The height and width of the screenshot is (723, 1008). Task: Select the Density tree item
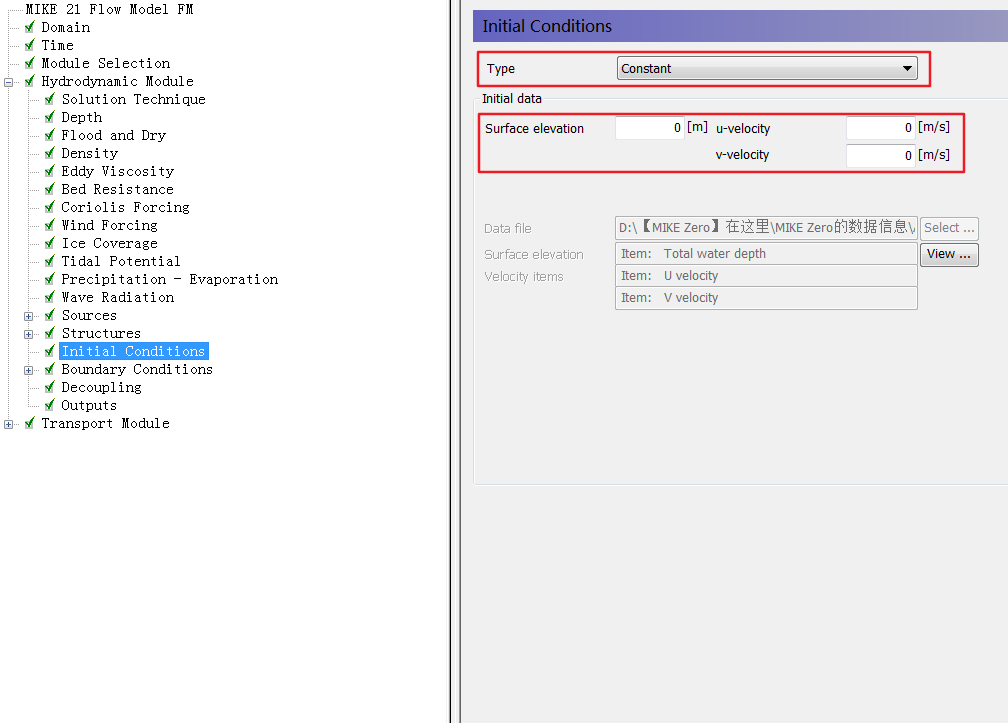click(x=89, y=153)
